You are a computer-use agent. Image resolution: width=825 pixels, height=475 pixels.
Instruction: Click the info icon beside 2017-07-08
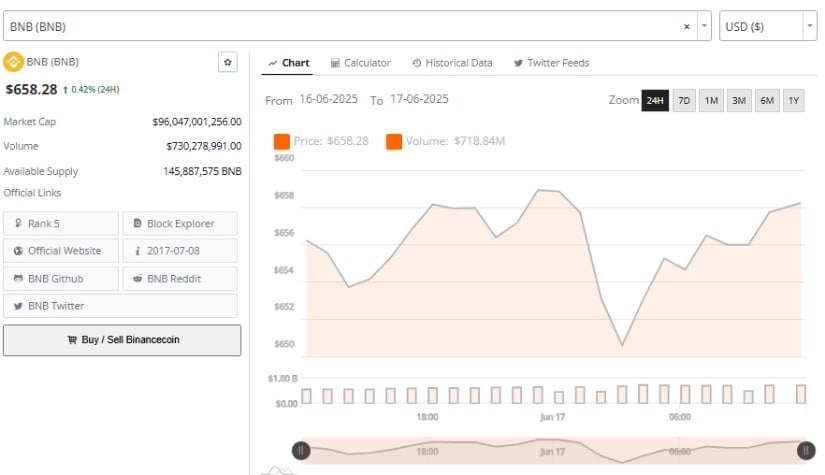tap(137, 251)
